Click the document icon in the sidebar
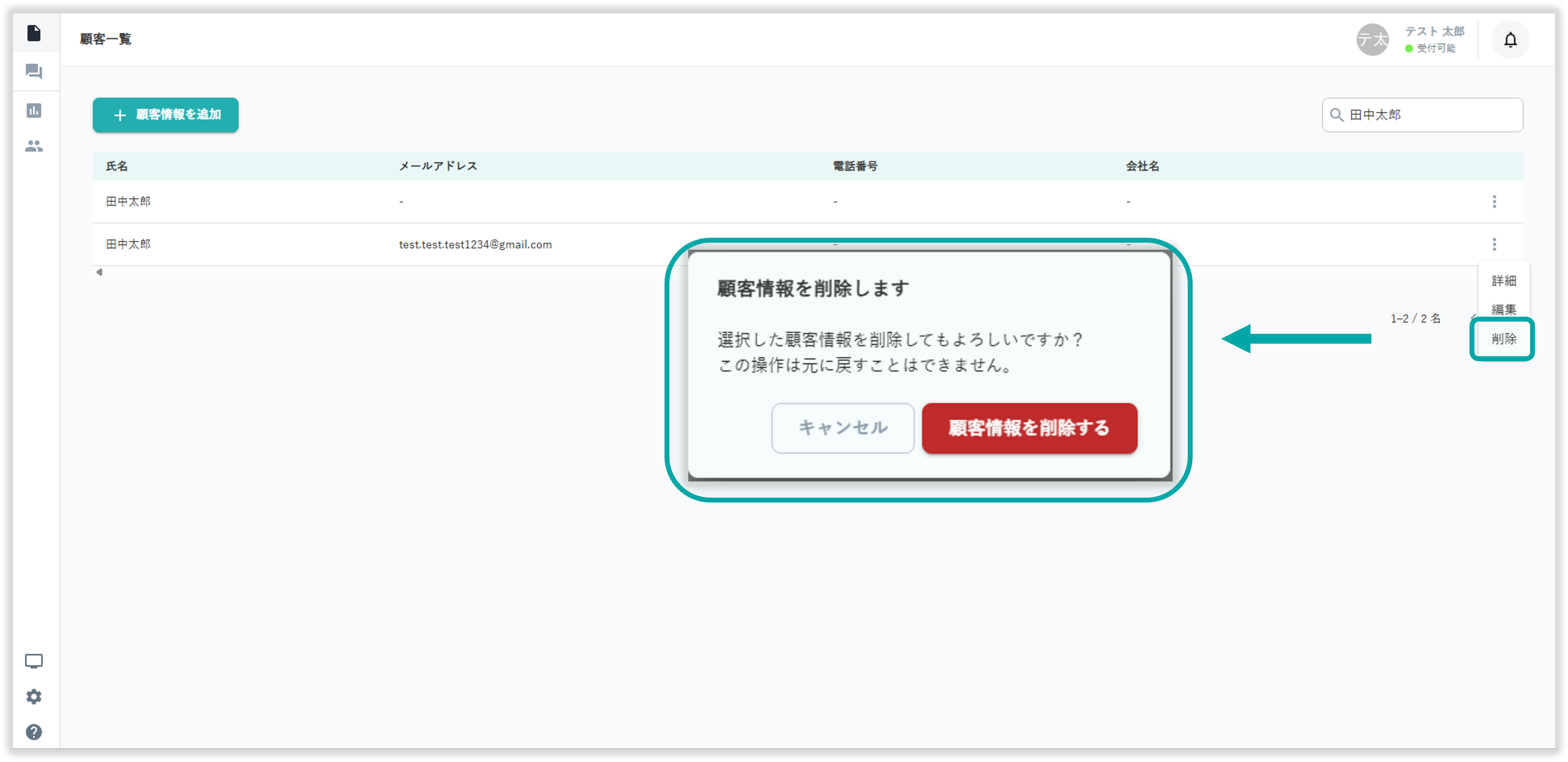Viewport: 1568px width, 762px height. pos(34,33)
